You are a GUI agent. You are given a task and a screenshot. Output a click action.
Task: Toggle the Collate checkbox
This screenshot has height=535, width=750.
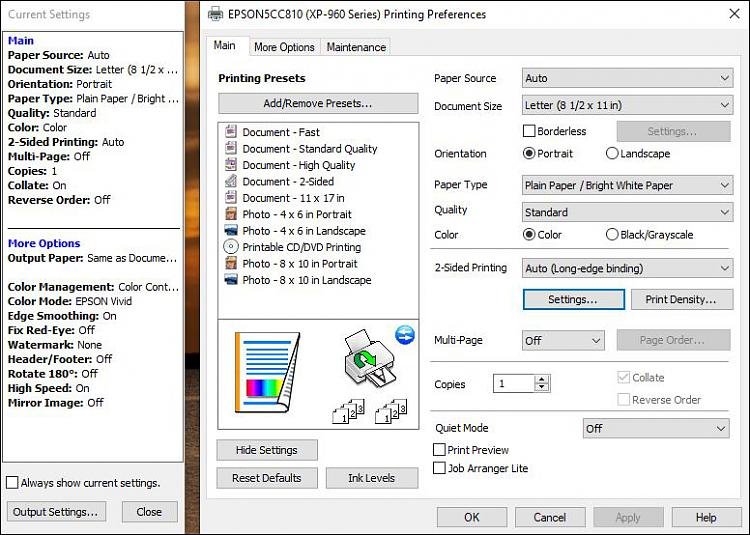(623, 378)
